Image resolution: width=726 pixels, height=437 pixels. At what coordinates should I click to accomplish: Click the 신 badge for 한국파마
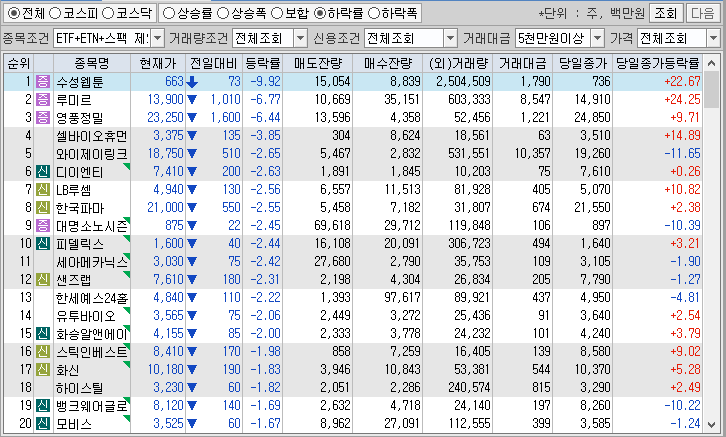43,207
